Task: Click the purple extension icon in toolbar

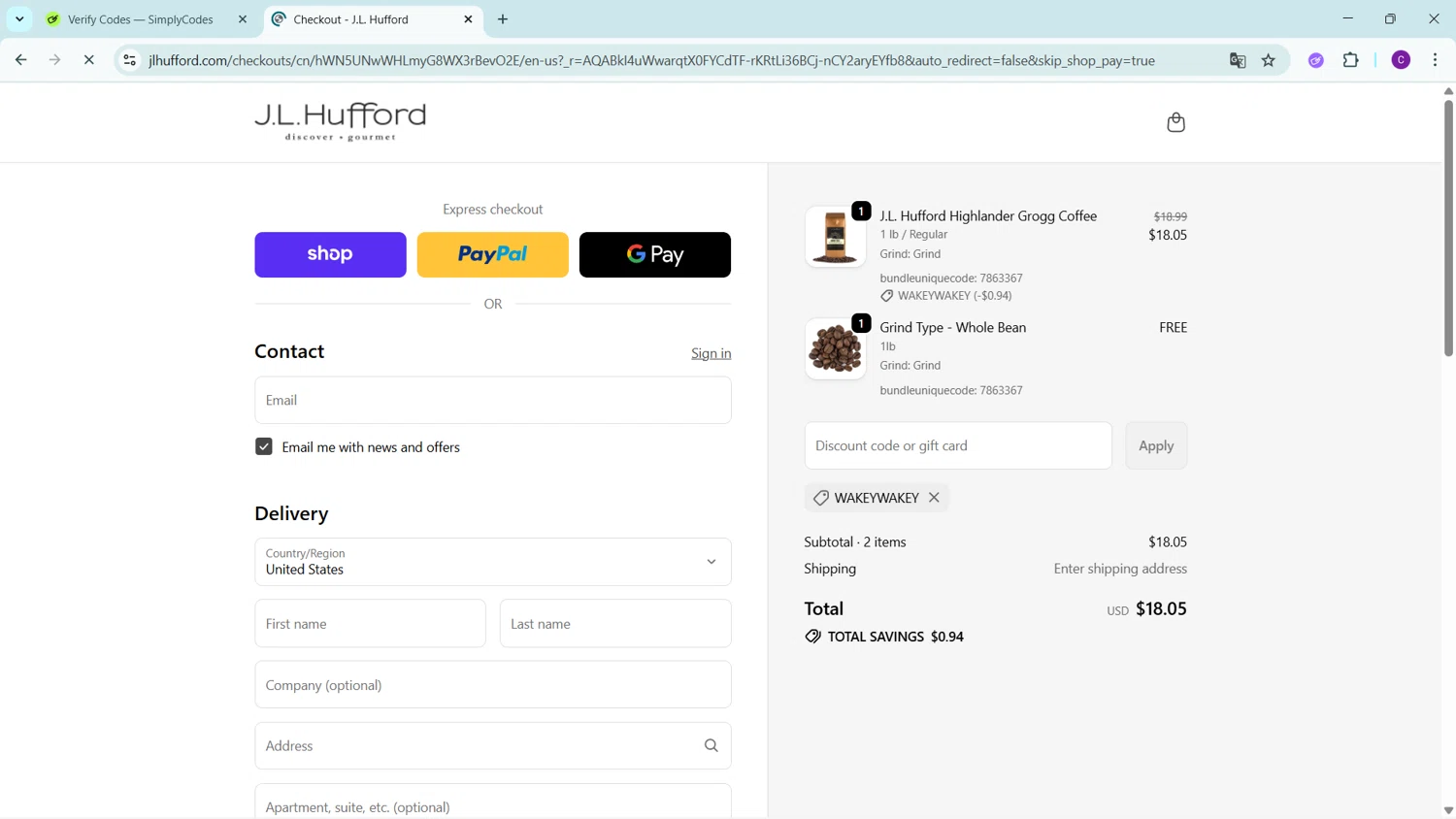Action: coord(1316,60)
